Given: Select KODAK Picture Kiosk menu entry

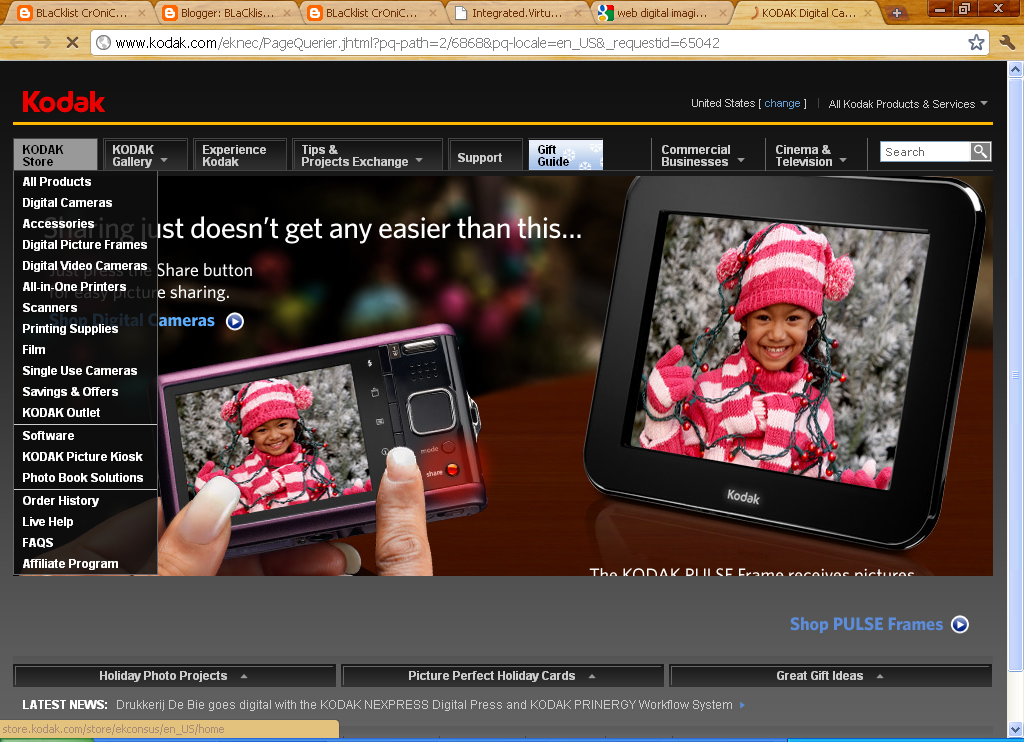Looking at the screenshot, I should pos(82,456).
